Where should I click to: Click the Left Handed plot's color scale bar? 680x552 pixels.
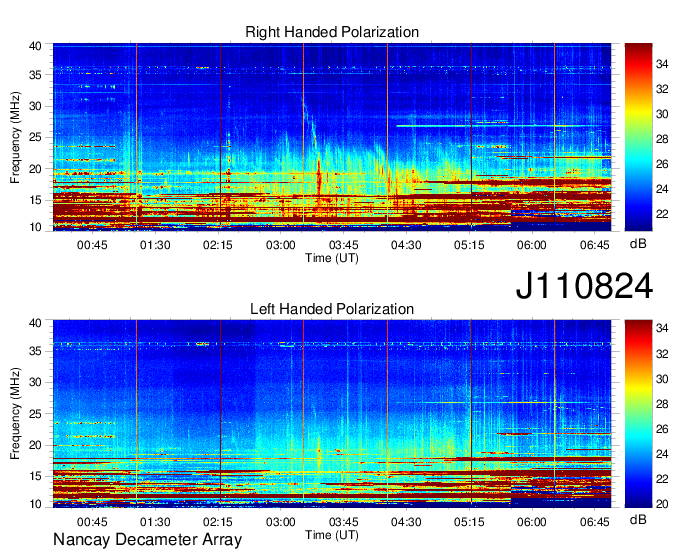tap(638, 414)
